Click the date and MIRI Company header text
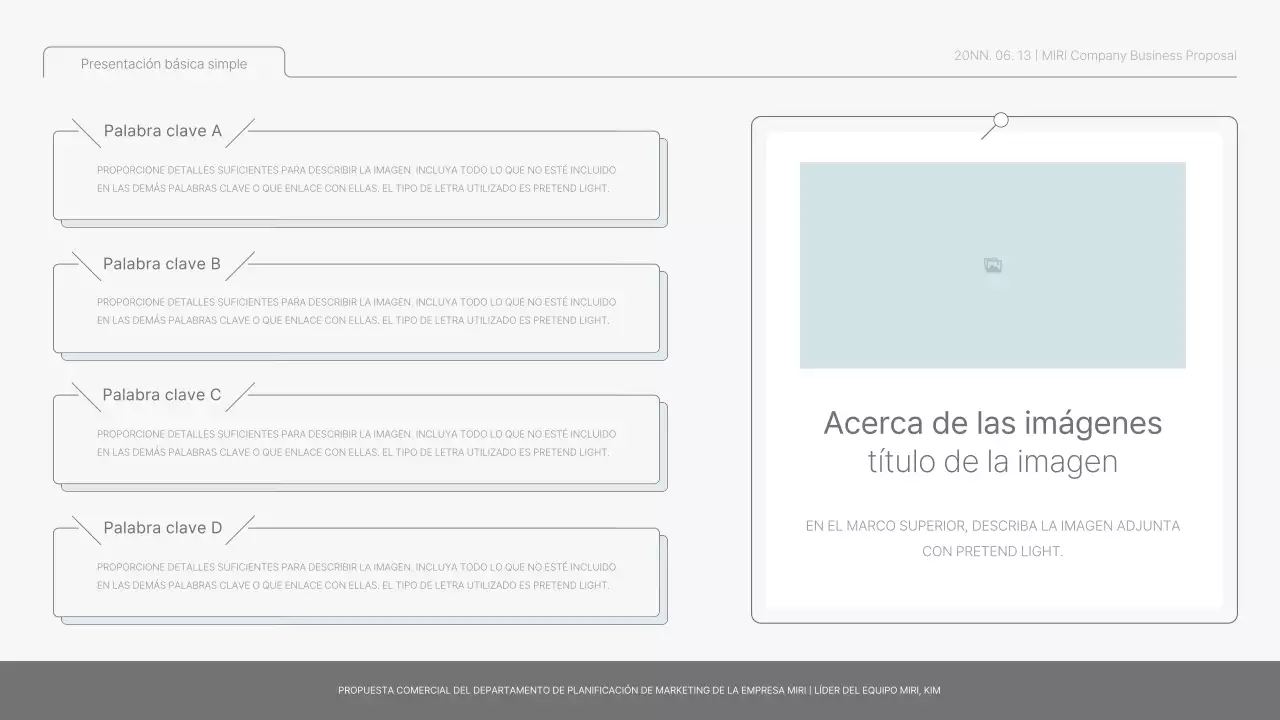This screenshot has width=1280, height=720. [x=1095, y=56]
